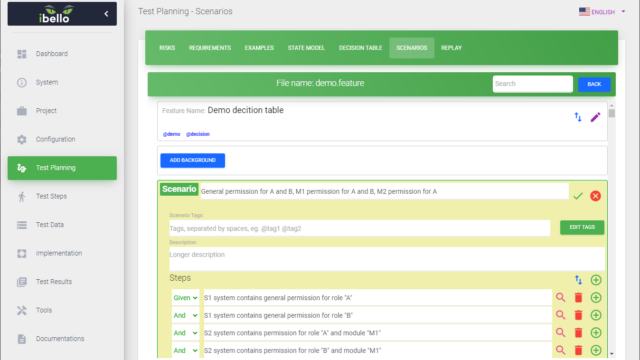Click the step text for role "A" general permission

click(x=378, y=298)
